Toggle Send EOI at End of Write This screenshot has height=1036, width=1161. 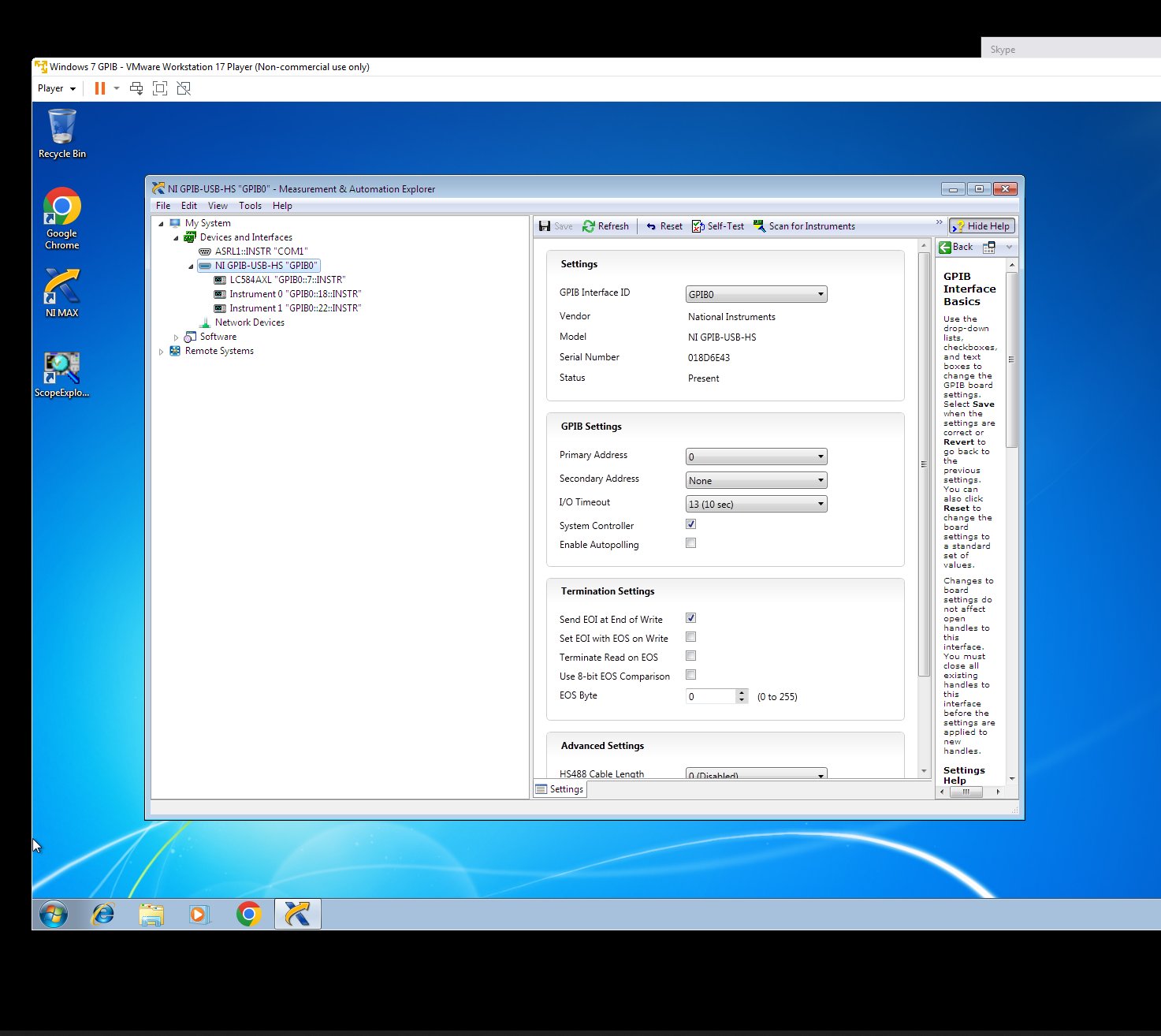tap(691, 618)
